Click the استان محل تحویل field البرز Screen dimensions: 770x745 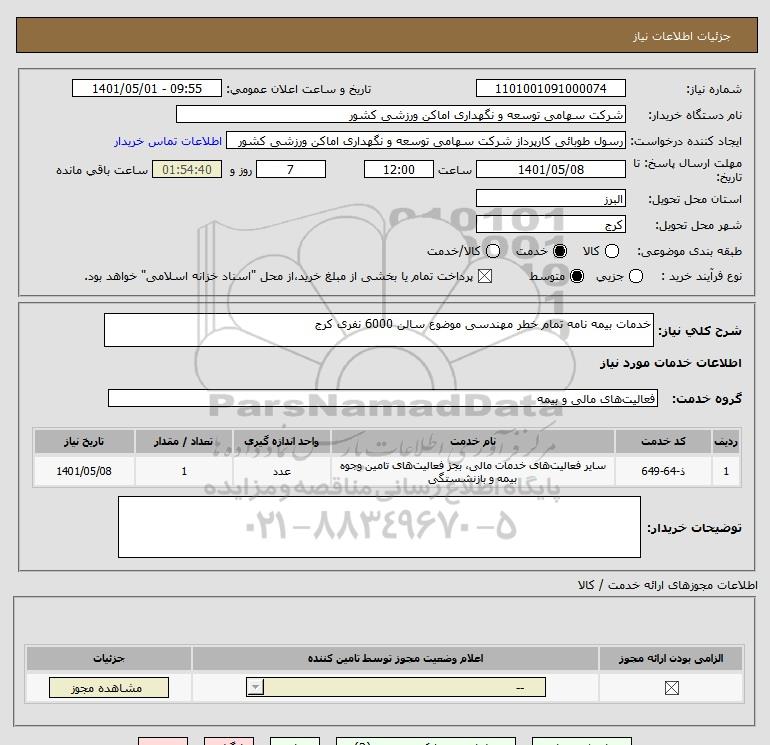[x=550, y=198]
